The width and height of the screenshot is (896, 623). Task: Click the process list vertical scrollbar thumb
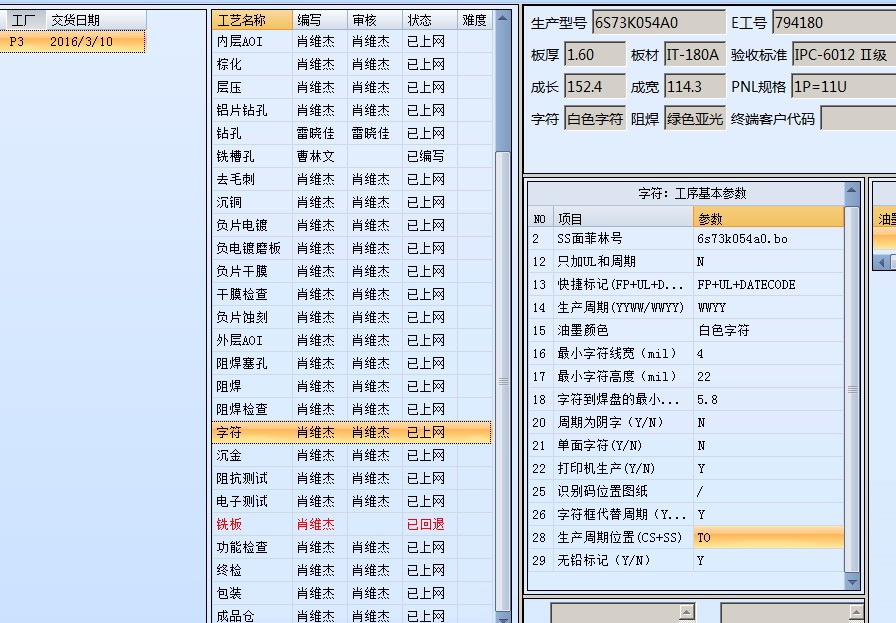click(503, 381)
